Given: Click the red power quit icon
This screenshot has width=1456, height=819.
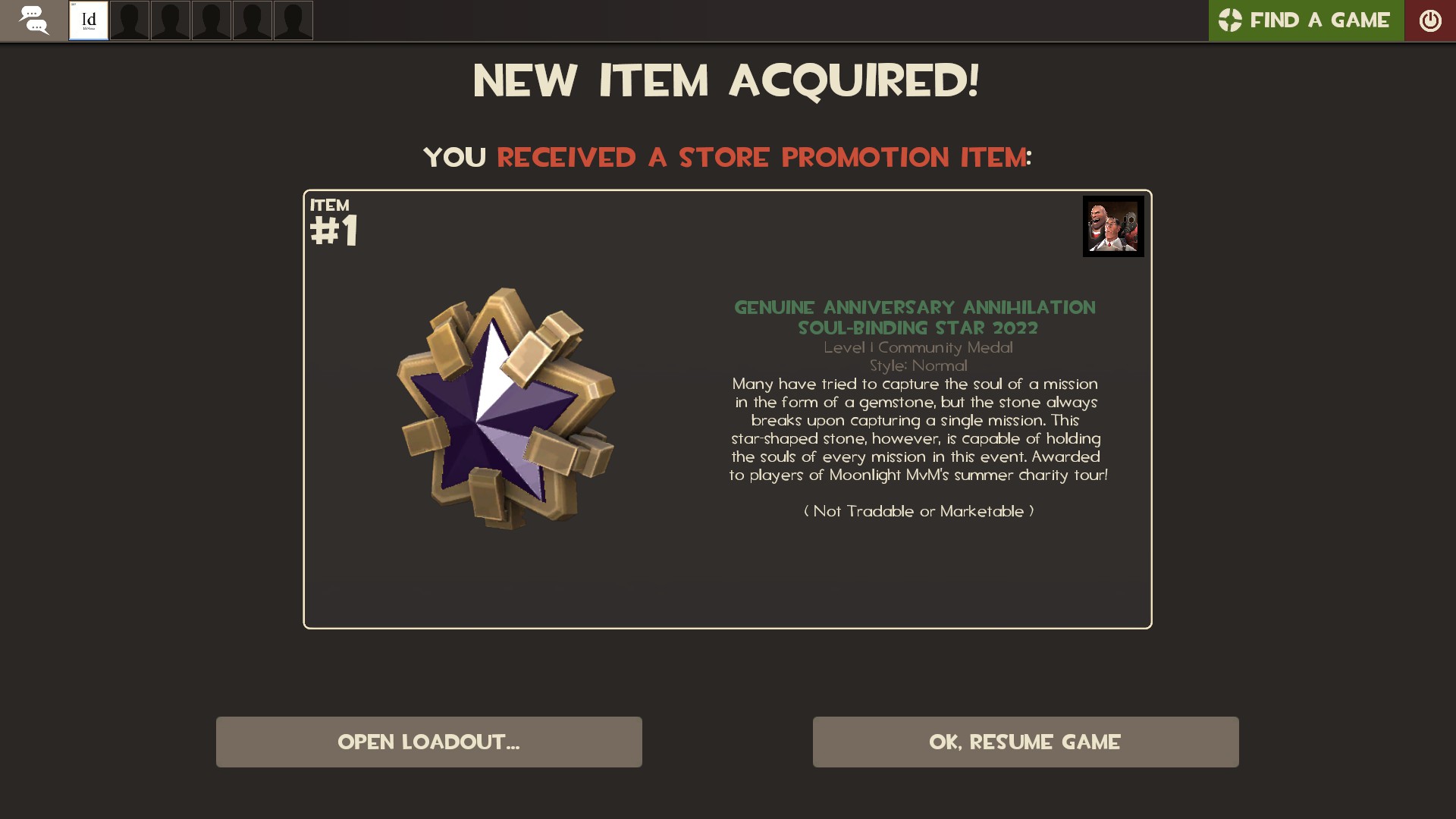Looking at the screenshot, I should [1430, 20].
